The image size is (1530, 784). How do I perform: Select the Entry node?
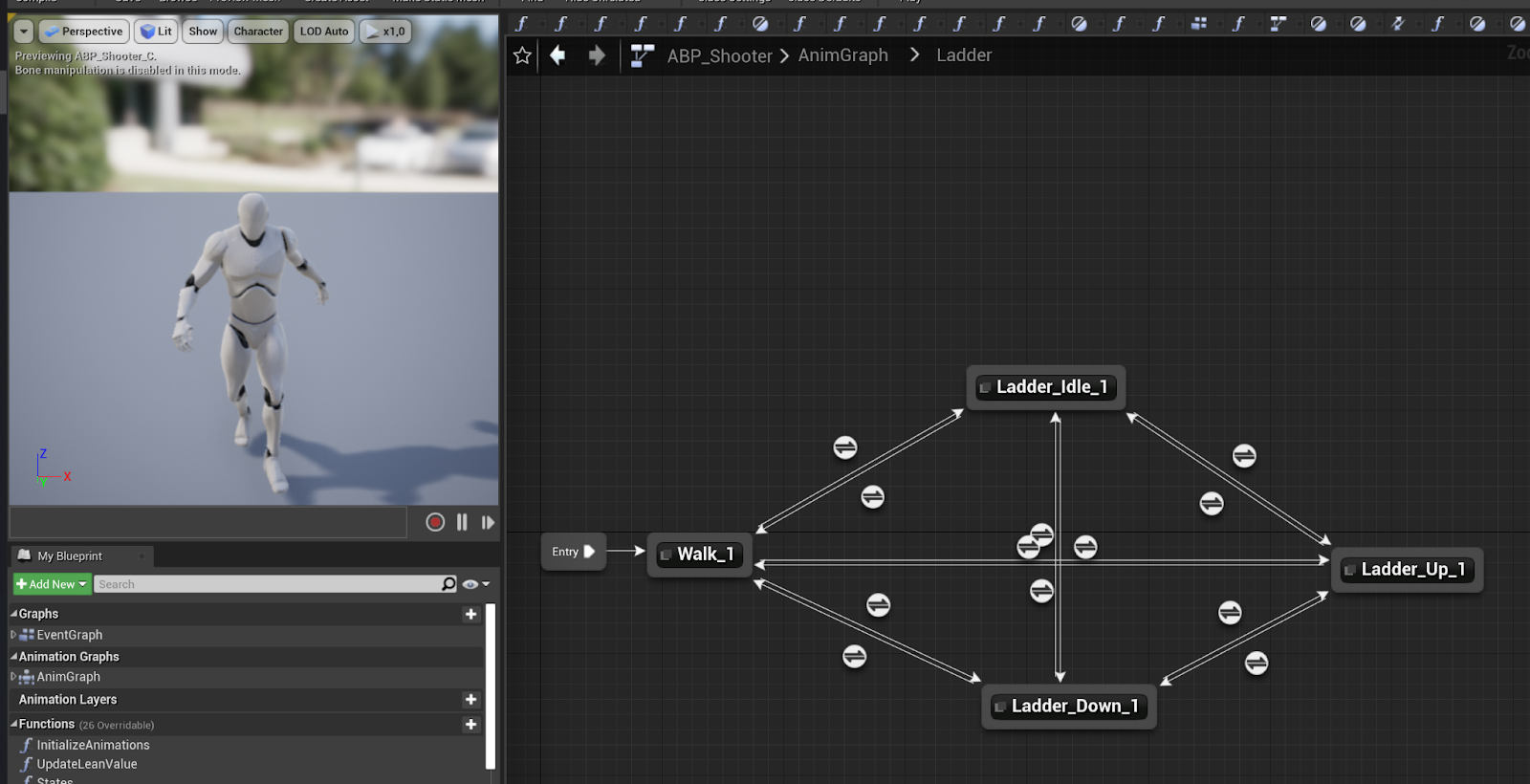573,552
